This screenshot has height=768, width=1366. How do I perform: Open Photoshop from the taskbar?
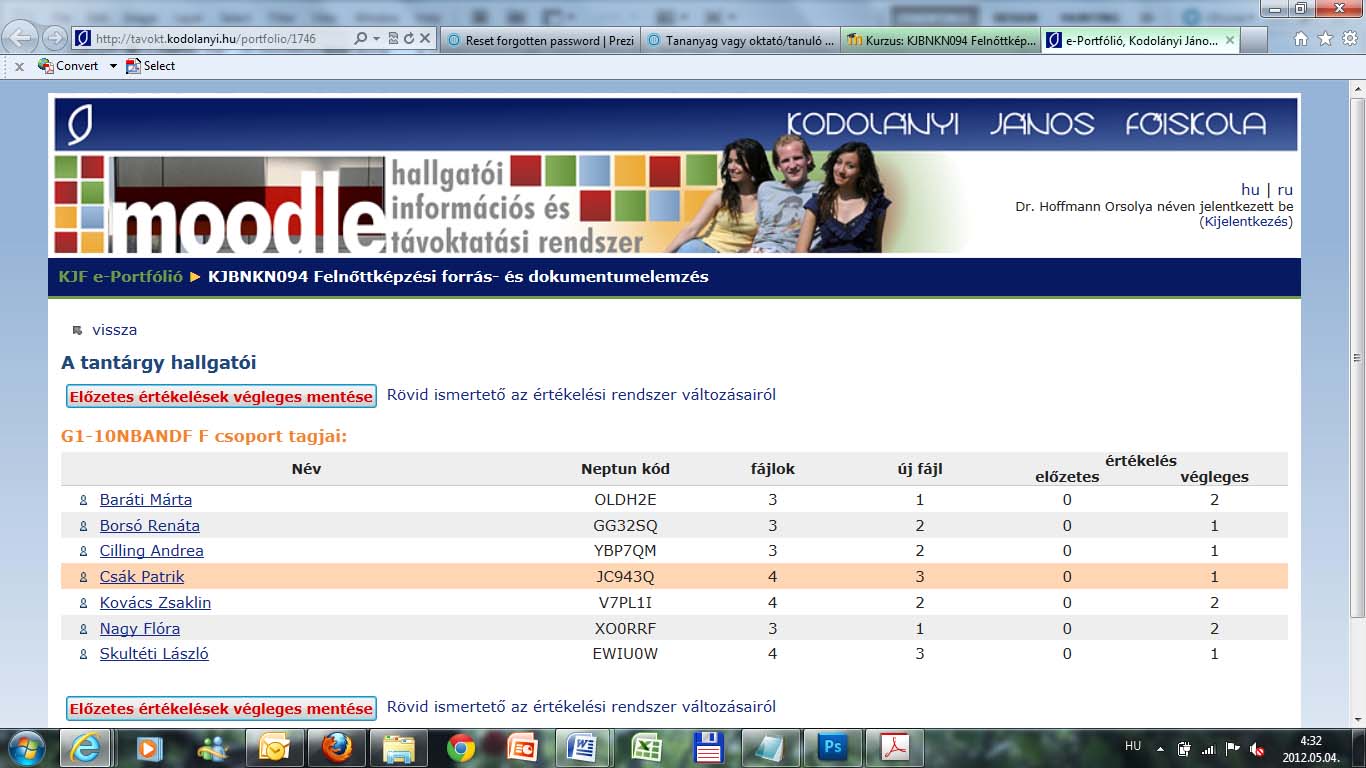click(832, 747)
